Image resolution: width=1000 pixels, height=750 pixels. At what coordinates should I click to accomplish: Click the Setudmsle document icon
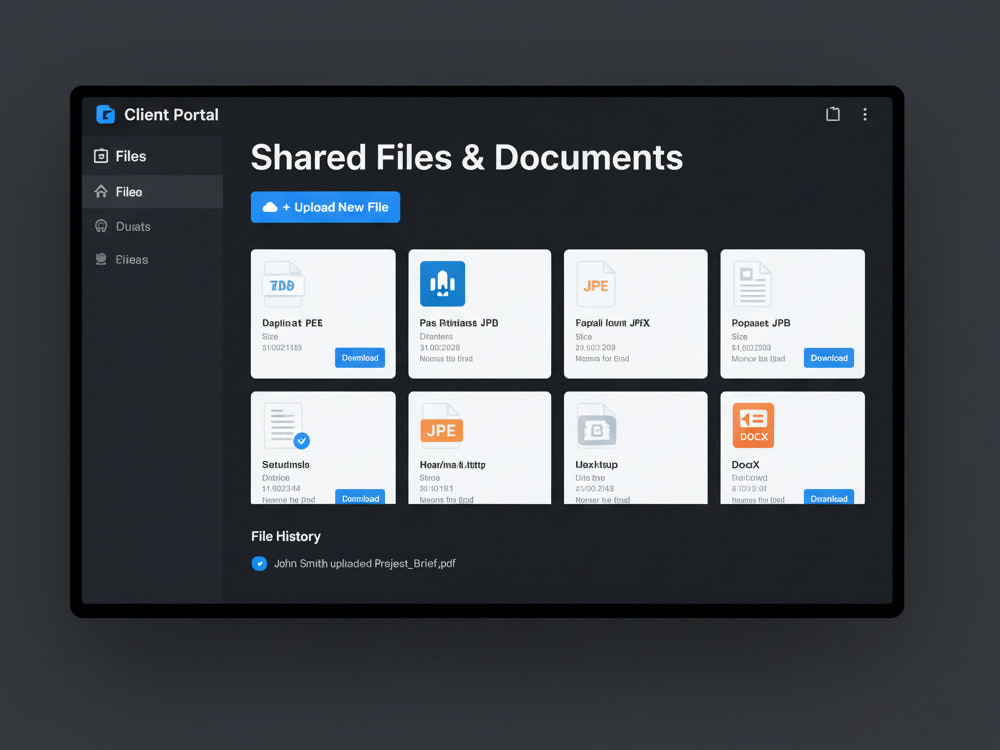pos(283,426)
